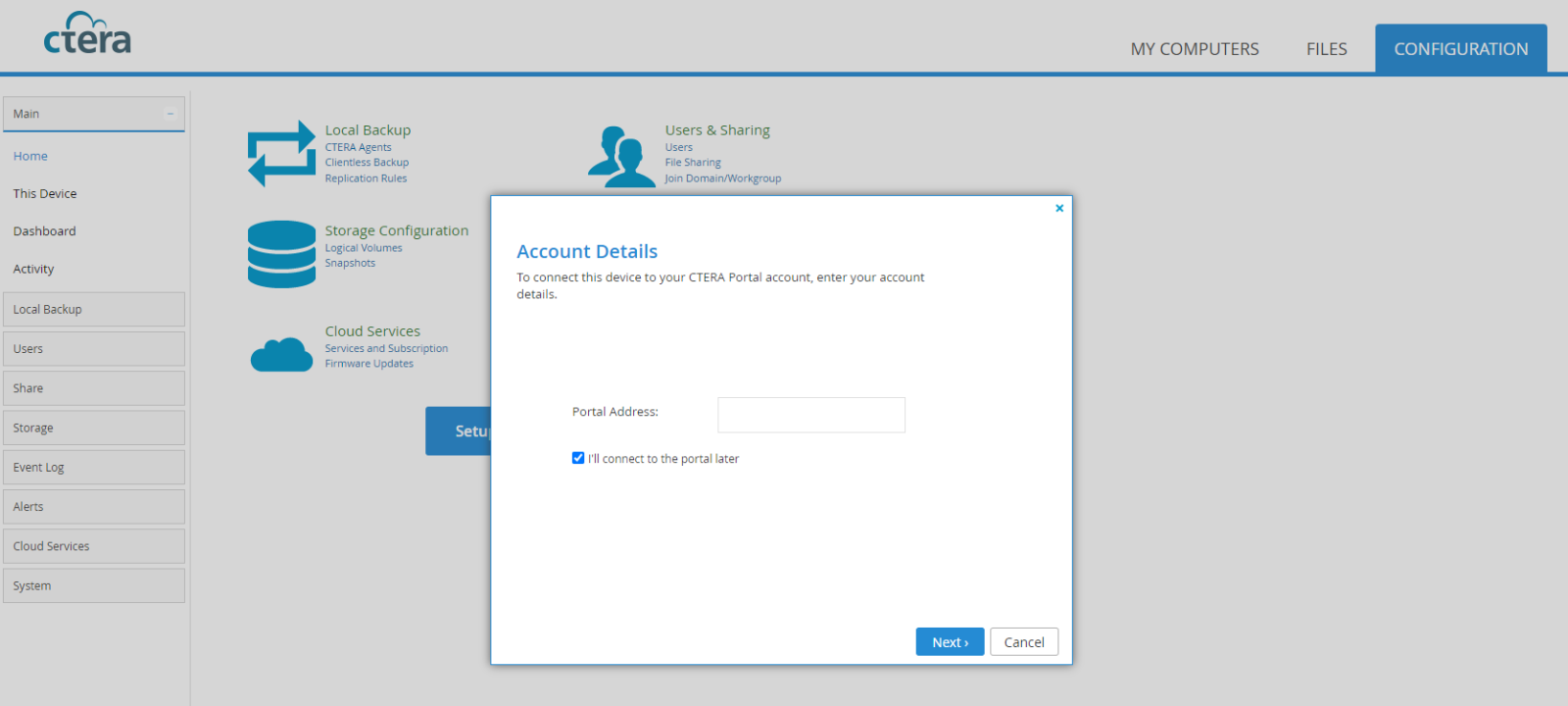Viewport: 1568px width, 706px height.
Task: Switch to the FILES tab
Action: (1326, 49)
